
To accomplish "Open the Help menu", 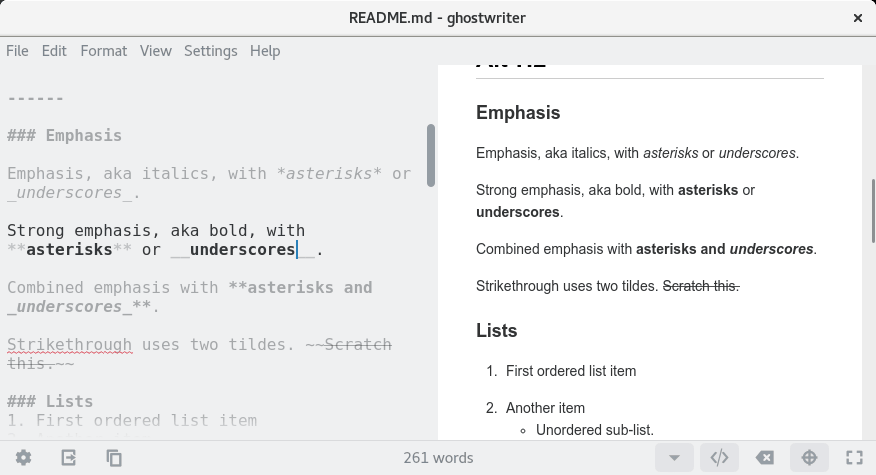I will point(265,51).
